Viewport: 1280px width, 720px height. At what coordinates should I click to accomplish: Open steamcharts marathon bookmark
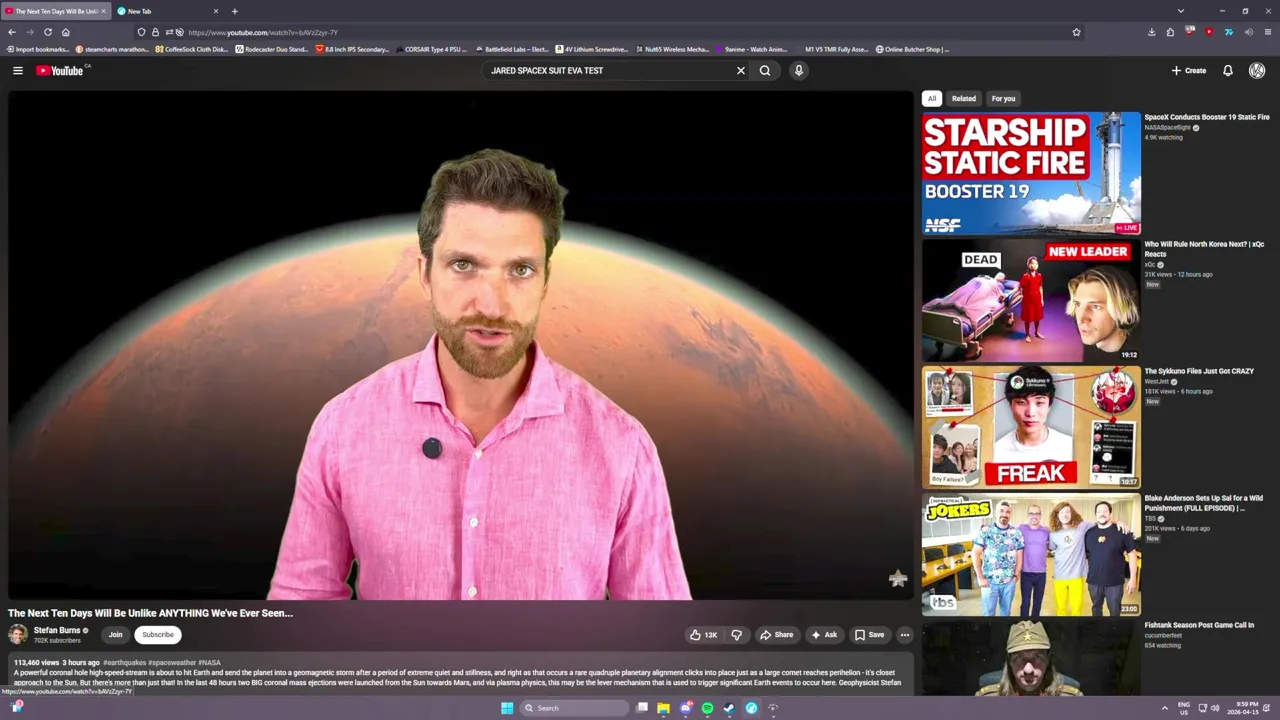pos(111,49)
